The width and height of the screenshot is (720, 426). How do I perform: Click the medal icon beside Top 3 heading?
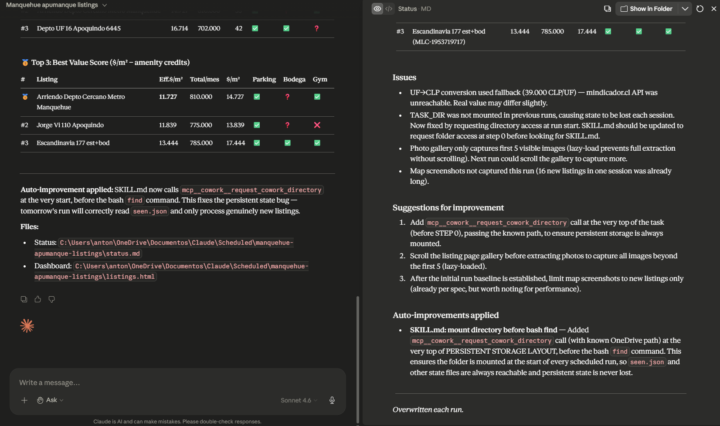25,62
